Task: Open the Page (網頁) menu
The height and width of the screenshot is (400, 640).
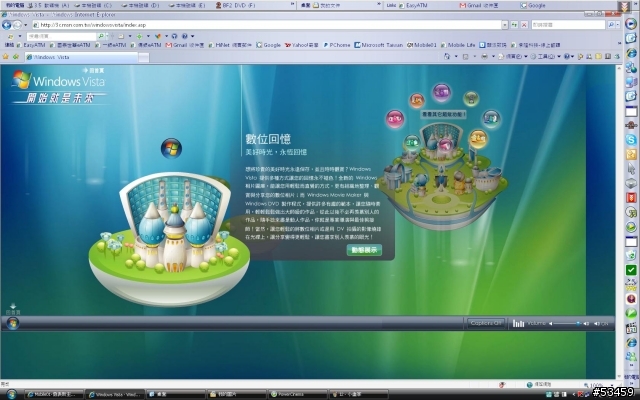Action: pos(513,57)
